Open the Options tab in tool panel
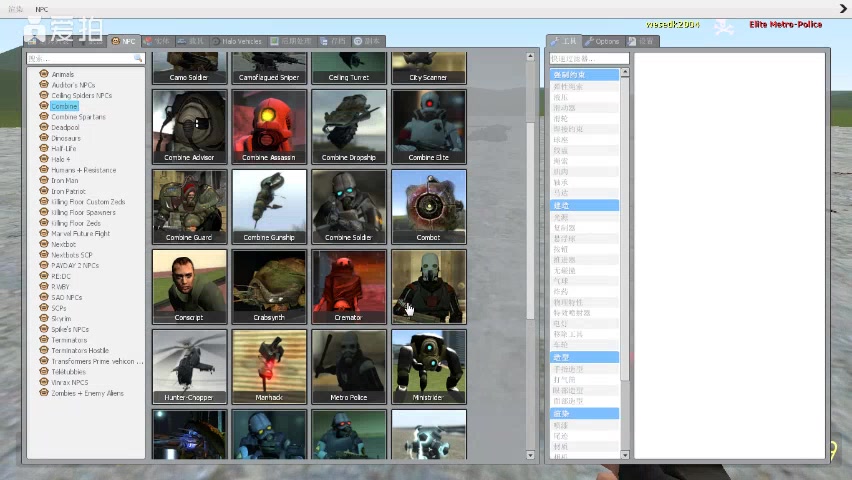This screenshot has height=480, width=852. (x=603, y=41)
